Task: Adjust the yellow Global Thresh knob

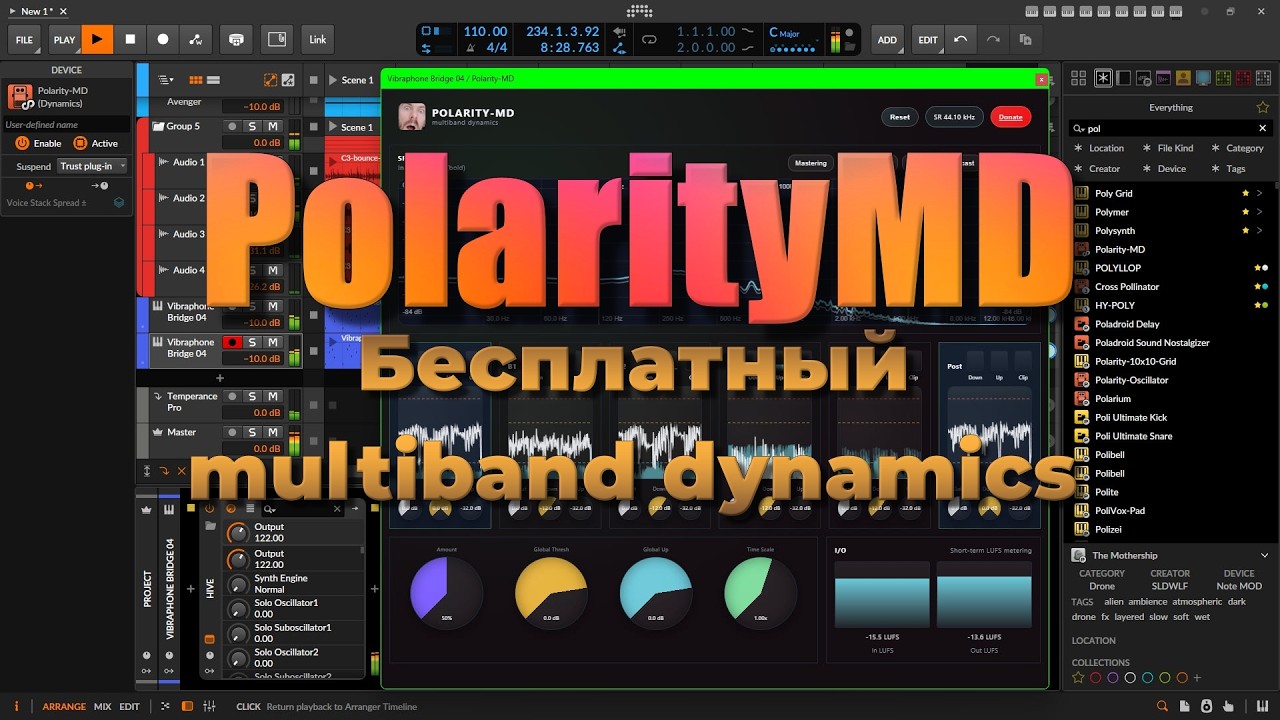Action: click(551, 592)
